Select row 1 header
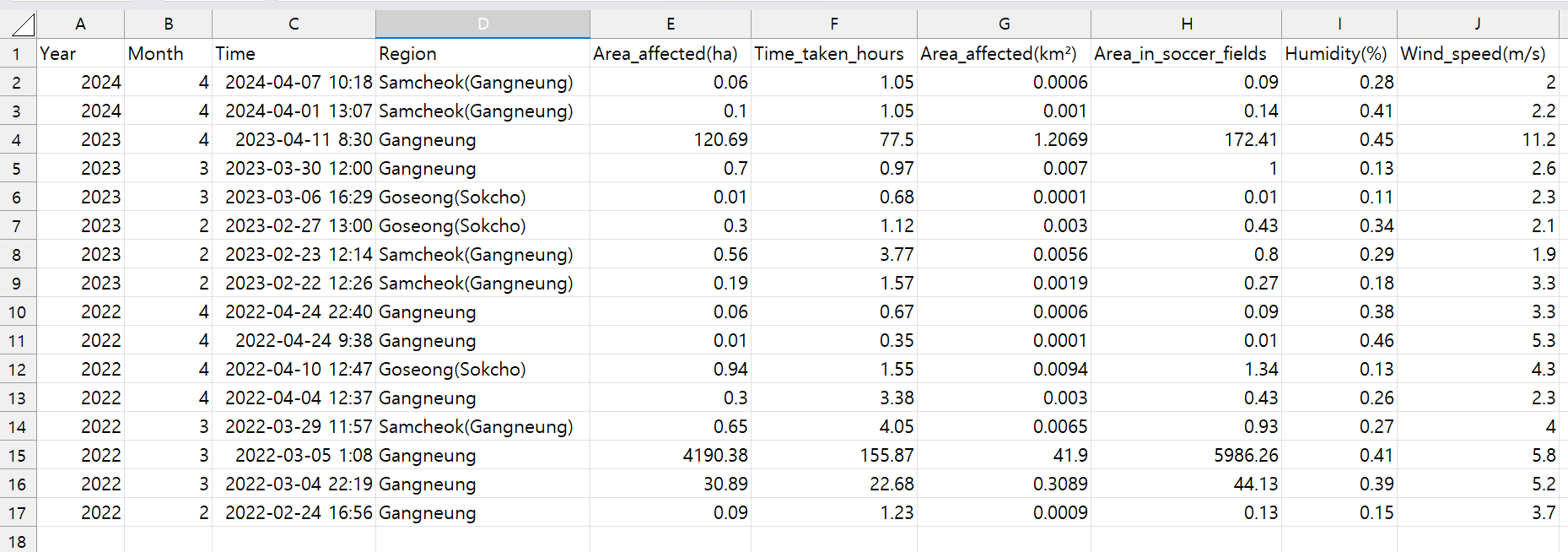The image size is (1568, 552). 18,54
